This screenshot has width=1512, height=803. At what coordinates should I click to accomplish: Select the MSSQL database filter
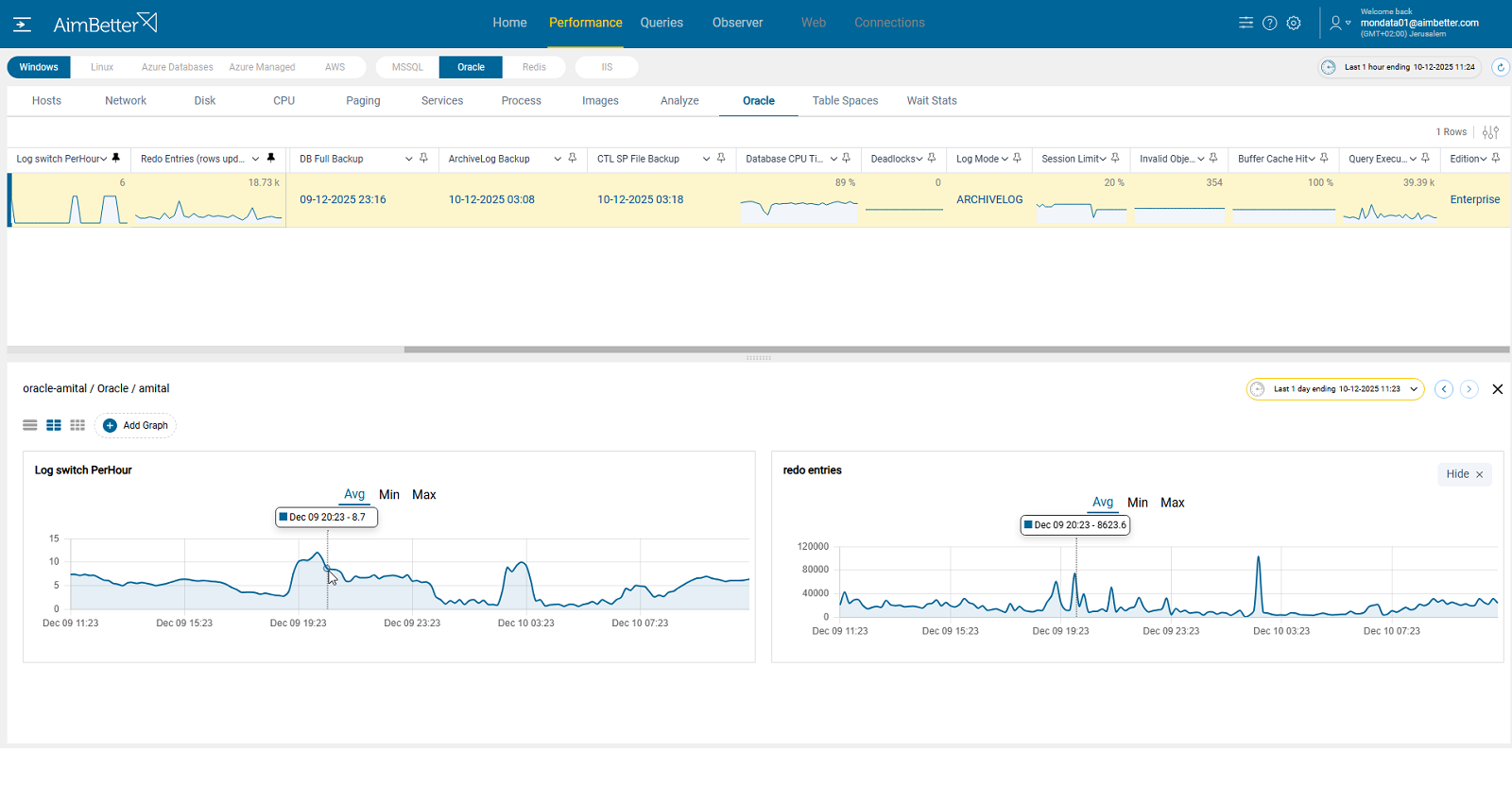[407, 67]
